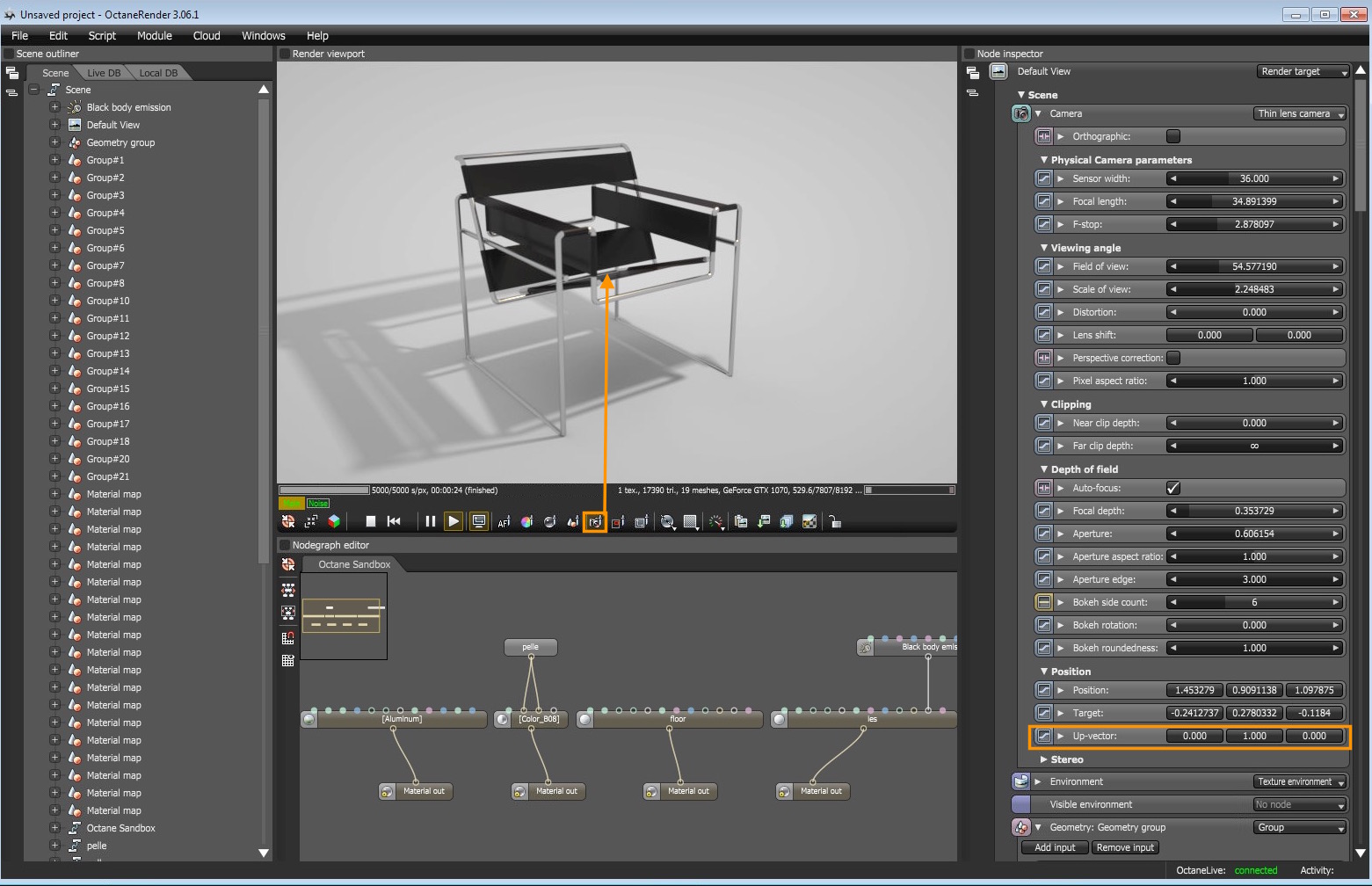Uncheck the Auto-focus checkbox

pyautogui.click(x=1173, y=488)
